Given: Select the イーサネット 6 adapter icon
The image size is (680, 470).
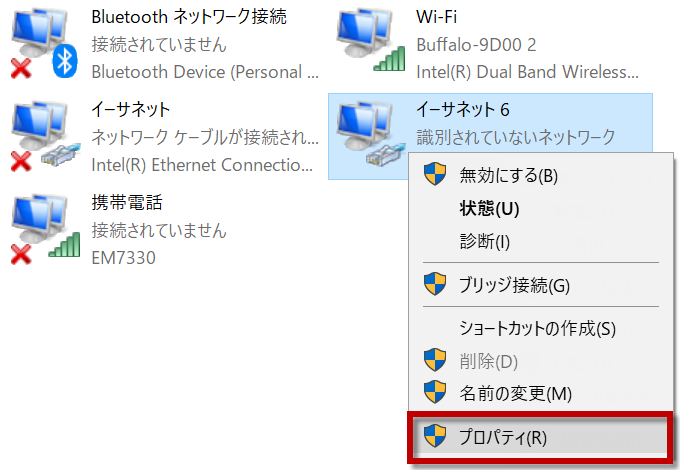Looking at the screenshot, I should 369,134.
